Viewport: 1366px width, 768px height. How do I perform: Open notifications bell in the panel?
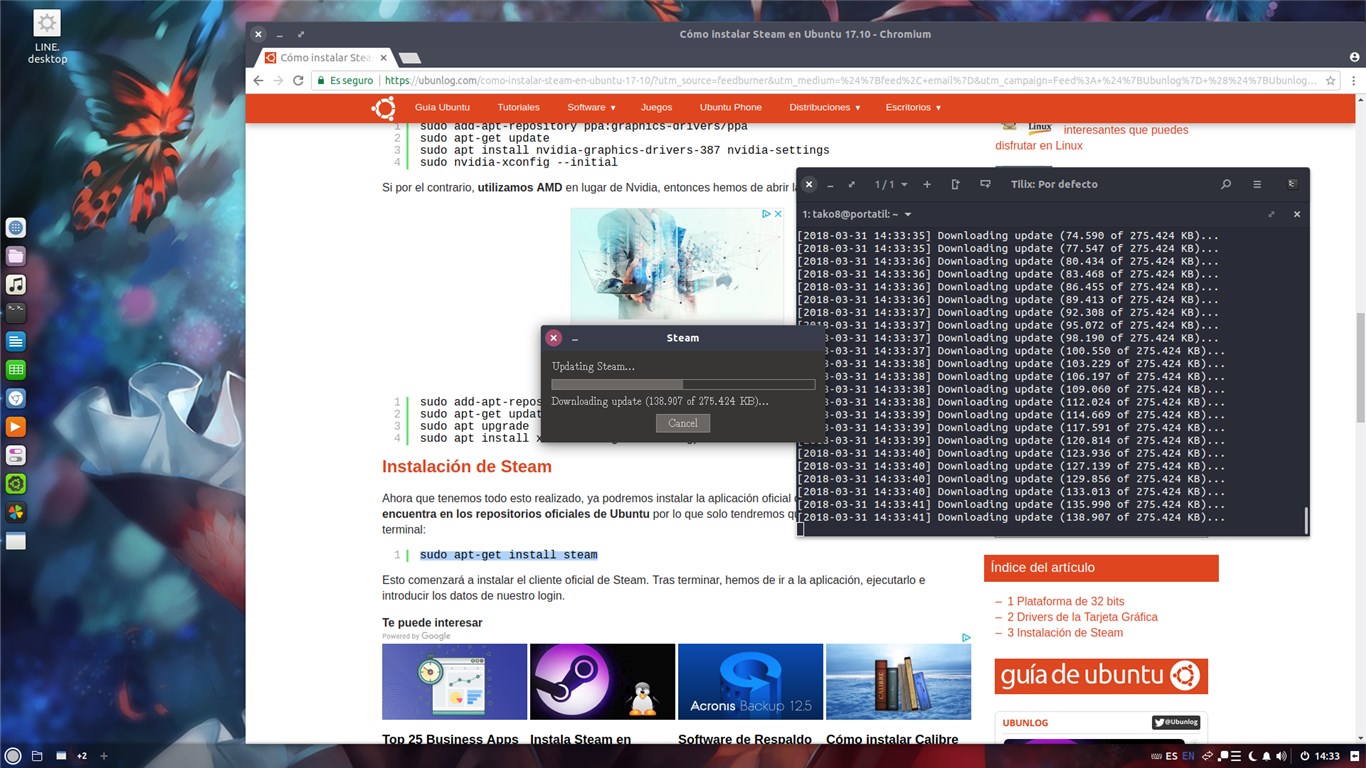[1266, 756]
